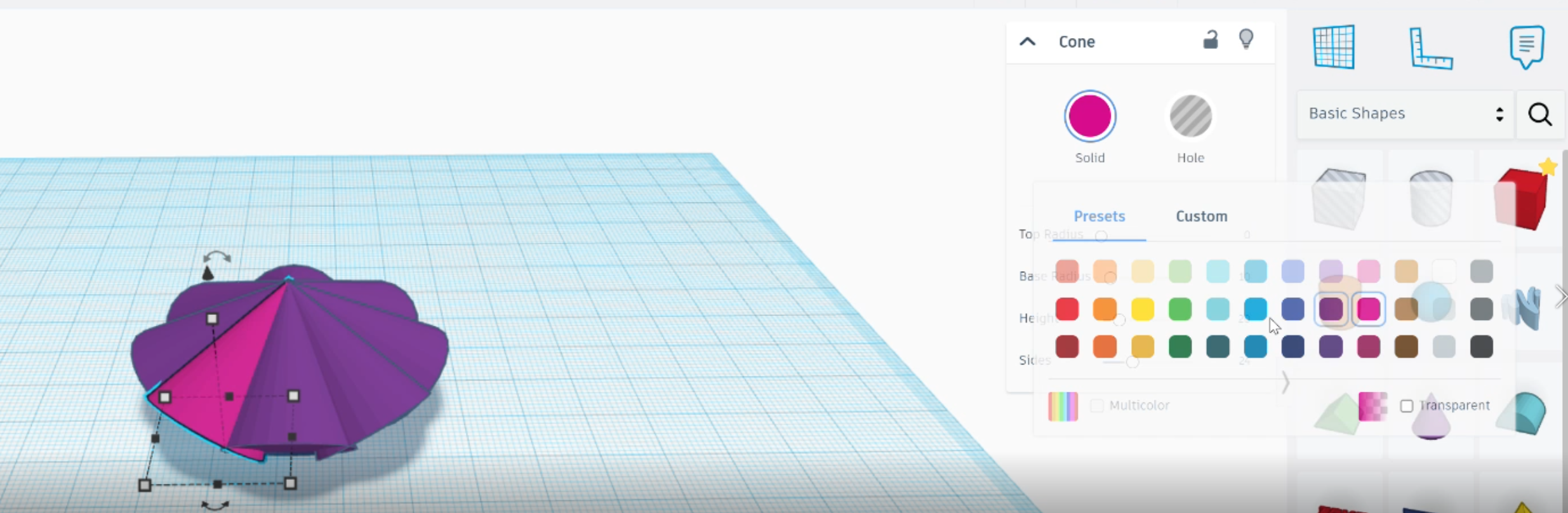Screen dimensions: 1568x513
Task: Open the Basic Shapes category dropdown
Action: point(1405,114)
